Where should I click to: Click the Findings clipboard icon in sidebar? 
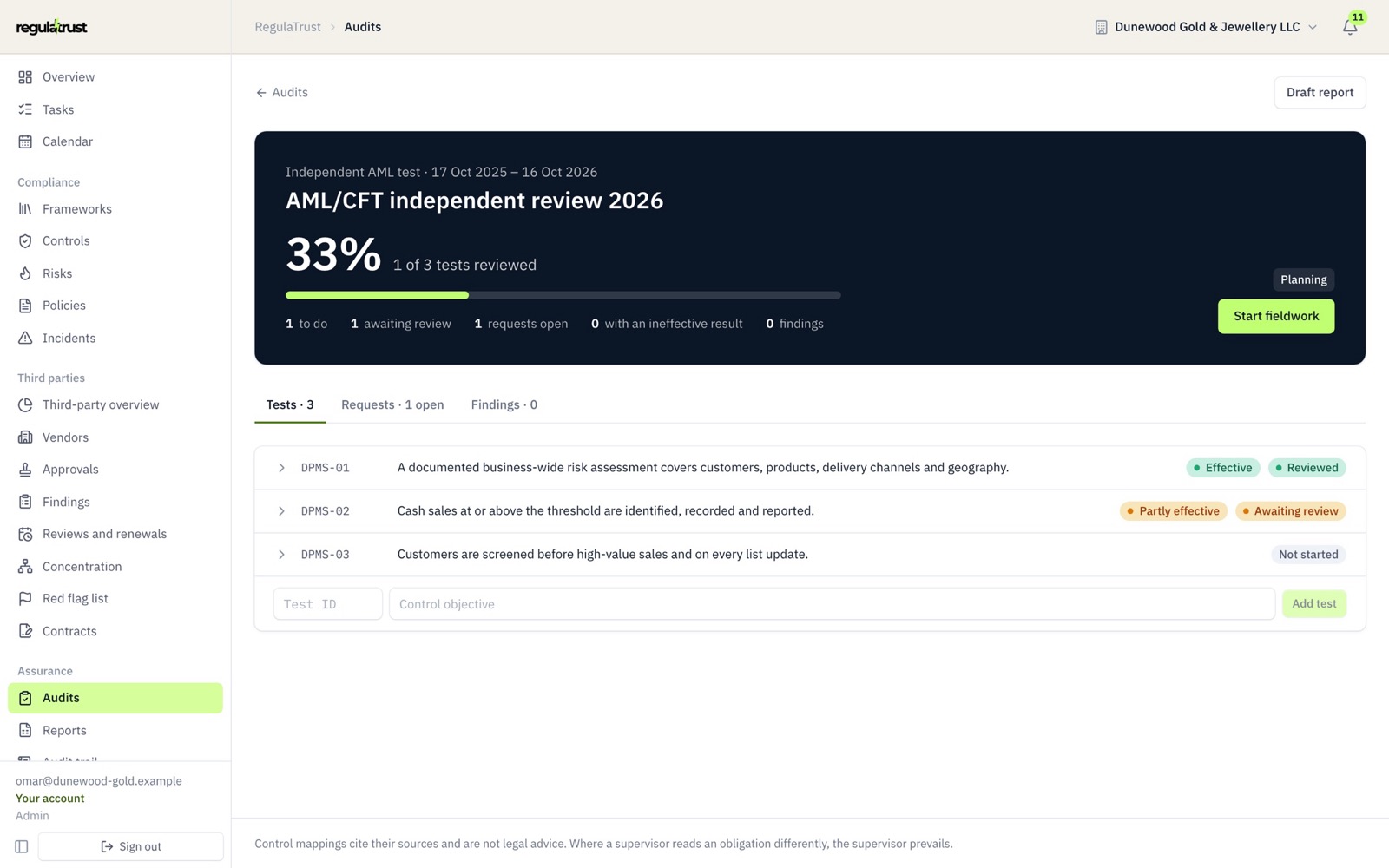(x=25, y=502)
